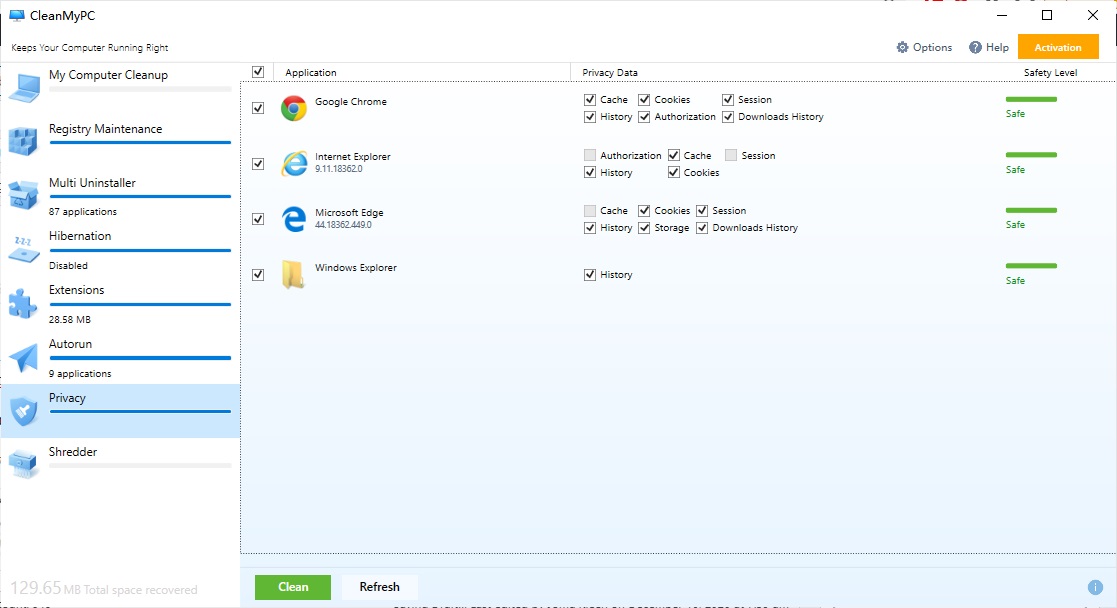Click Microsoft Edge version '44.18362.449.0'
The height and width of the screenshot is (608, 1117).
343,225
